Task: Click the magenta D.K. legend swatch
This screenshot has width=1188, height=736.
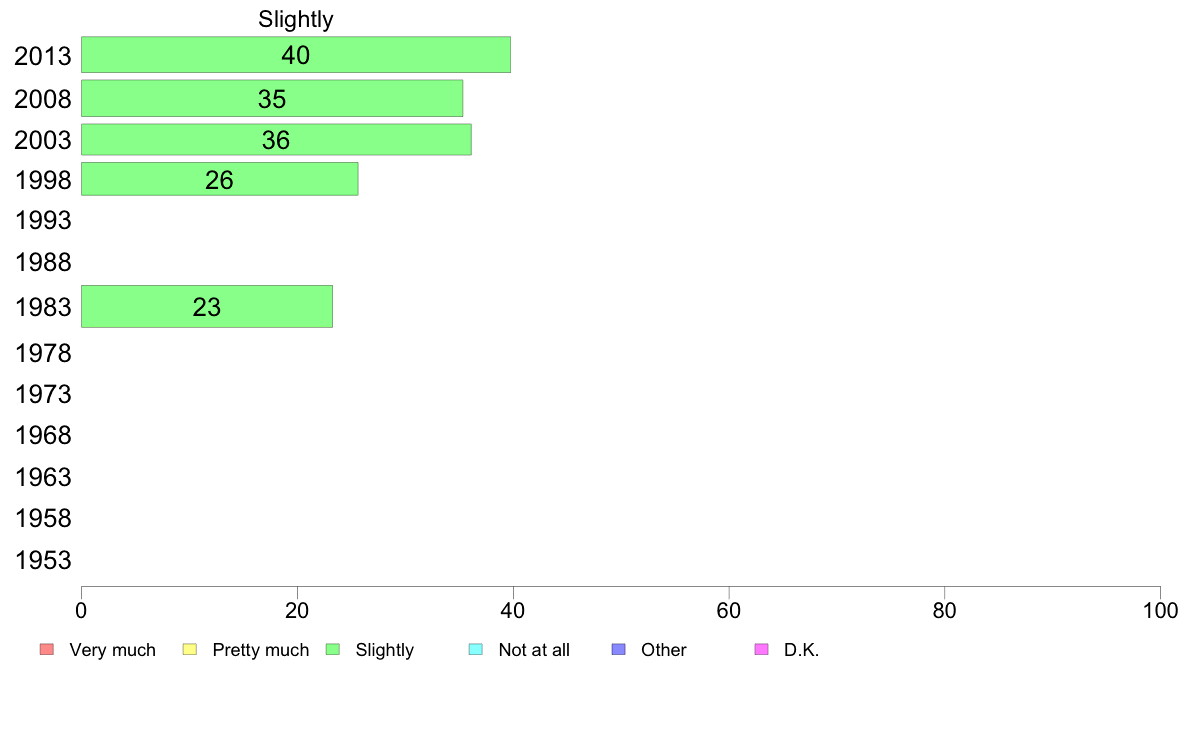Action: 761,650
